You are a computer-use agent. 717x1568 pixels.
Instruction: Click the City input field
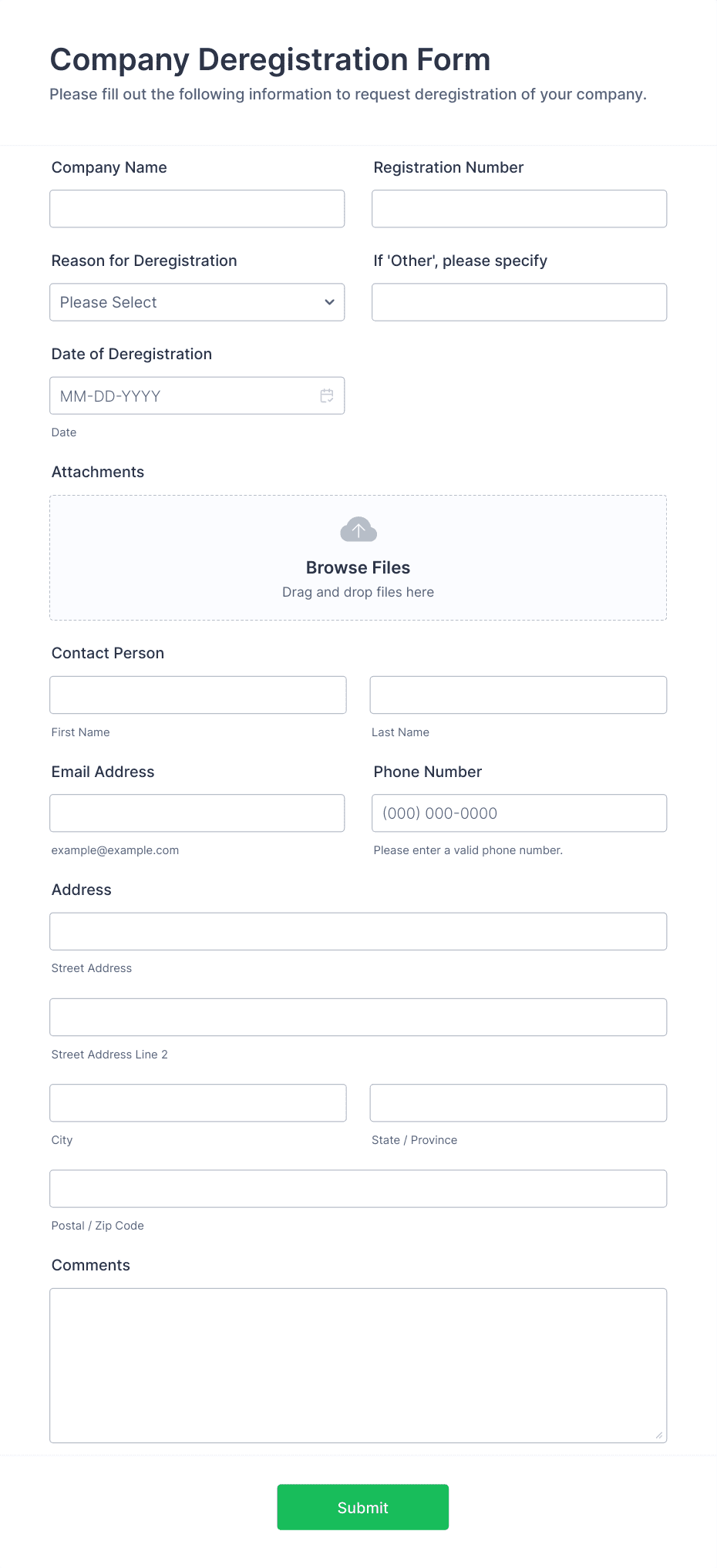click(x=198, y=1103)
